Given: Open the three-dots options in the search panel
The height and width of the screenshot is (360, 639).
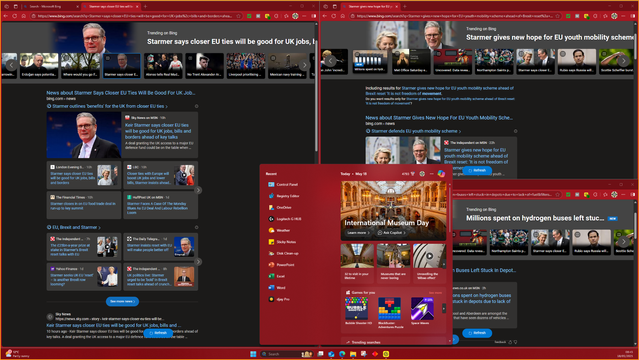Looking at the screenshot, I should click(432, 174).
